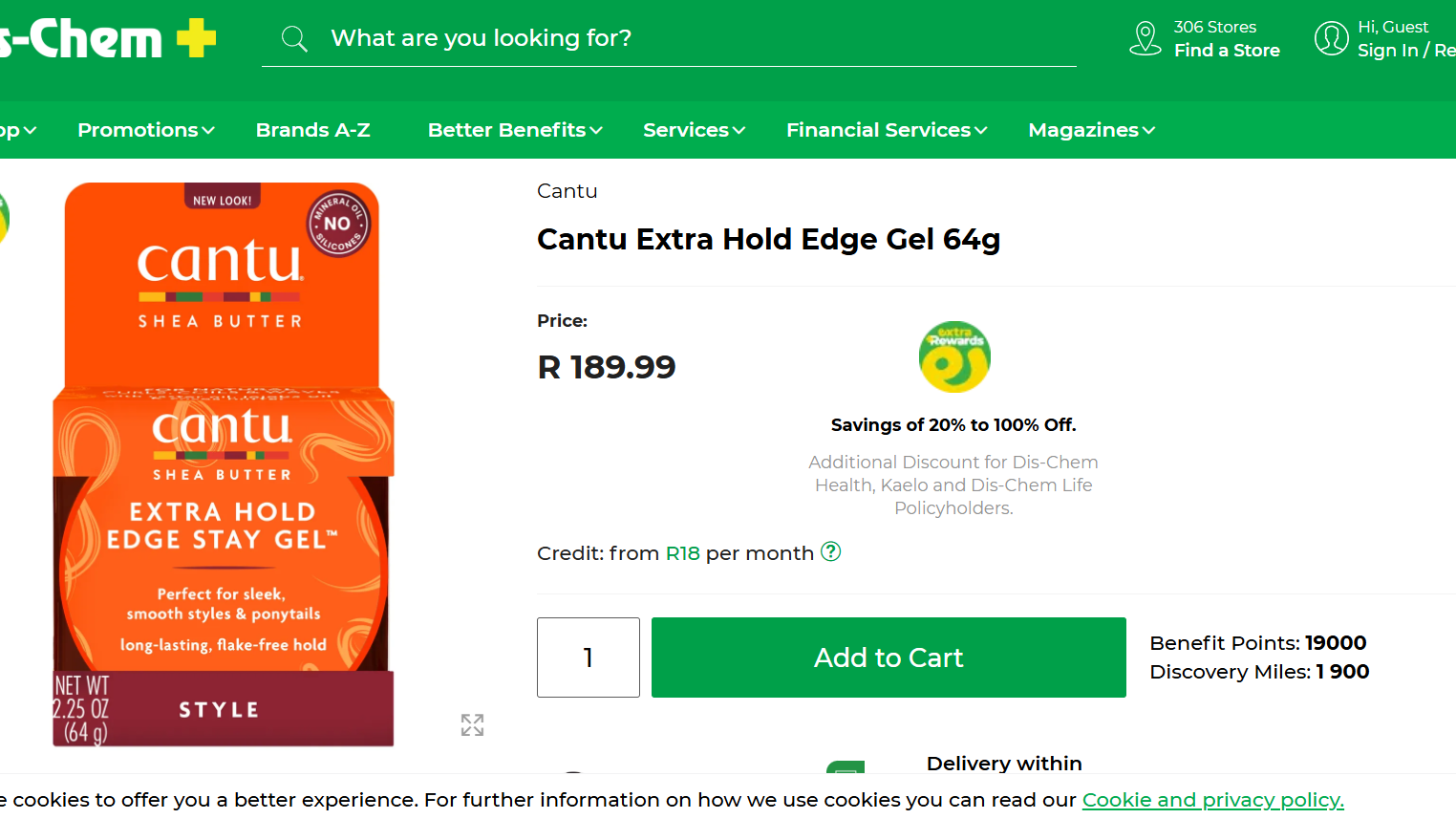The height and width of the screenshot is (819, 1456).
Task: Click the Cantu Edge Gel product image
Action: [x=223, y=465]
